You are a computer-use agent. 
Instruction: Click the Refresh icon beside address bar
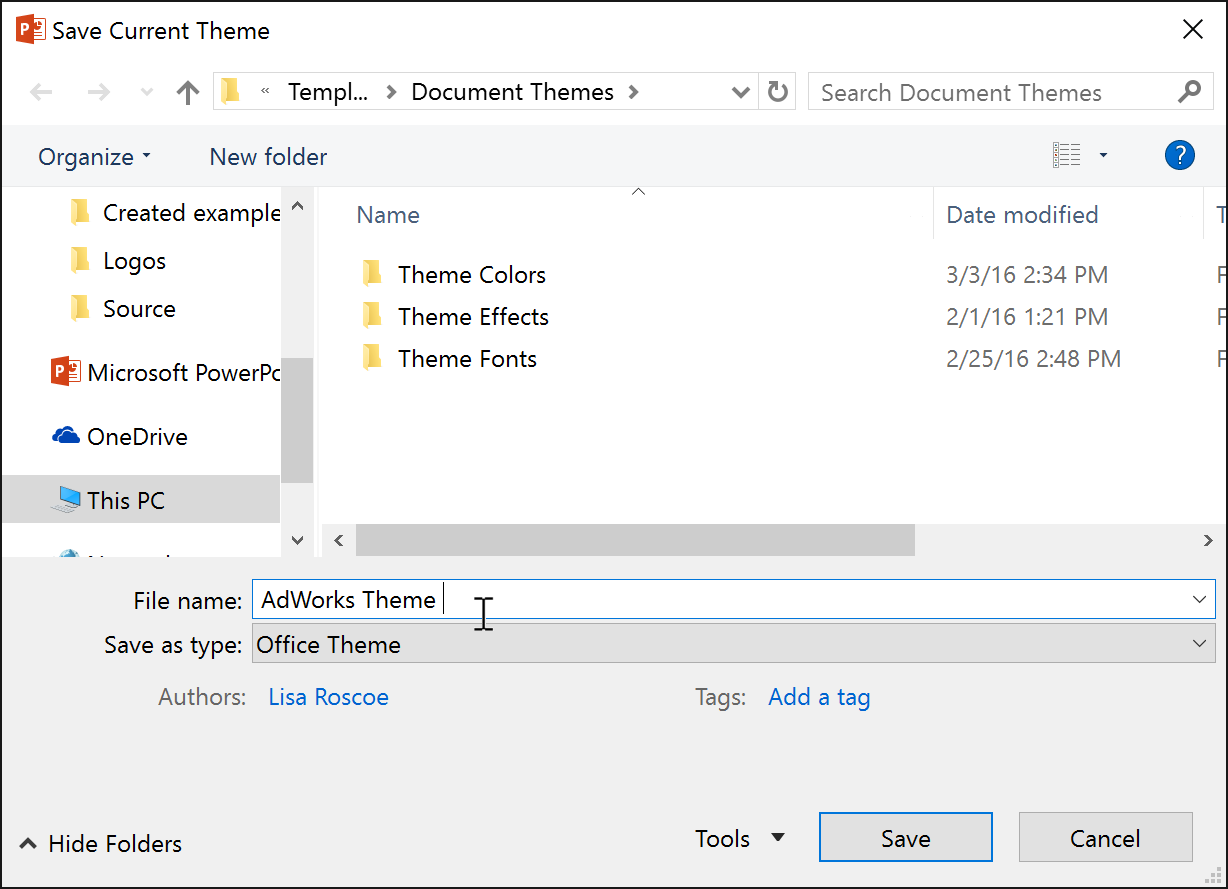point(777,93)
